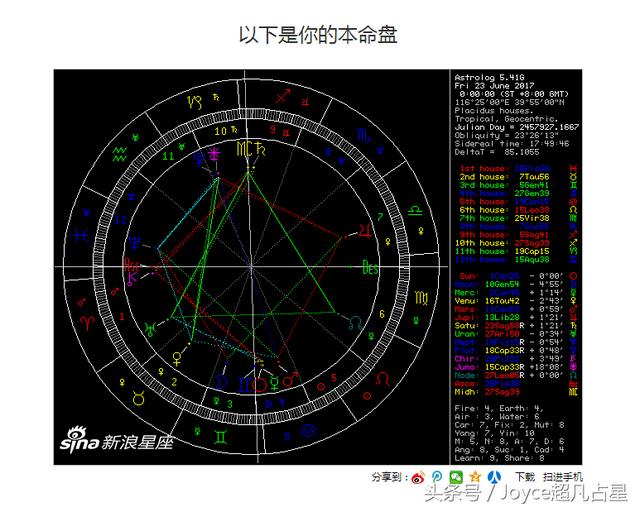Click the natal chart wheel image

click(251, 267)
